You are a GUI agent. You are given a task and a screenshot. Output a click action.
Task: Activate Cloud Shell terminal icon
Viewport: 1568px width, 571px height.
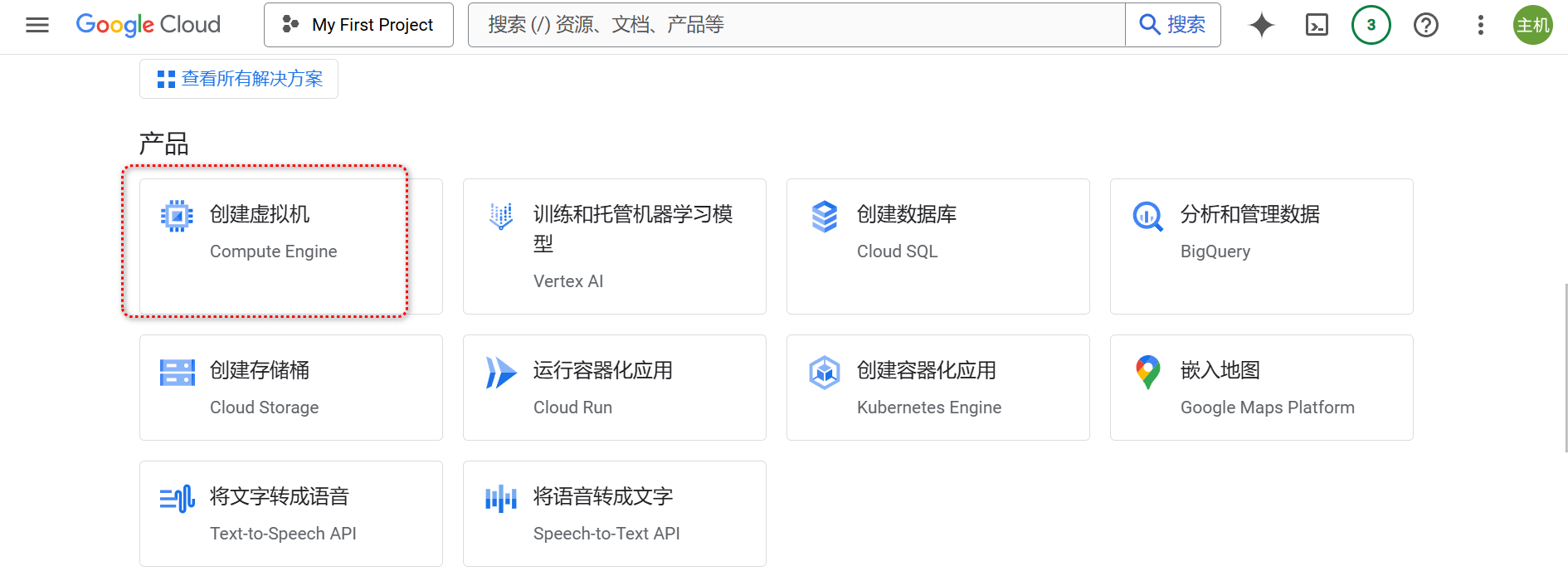(1317, 25)
